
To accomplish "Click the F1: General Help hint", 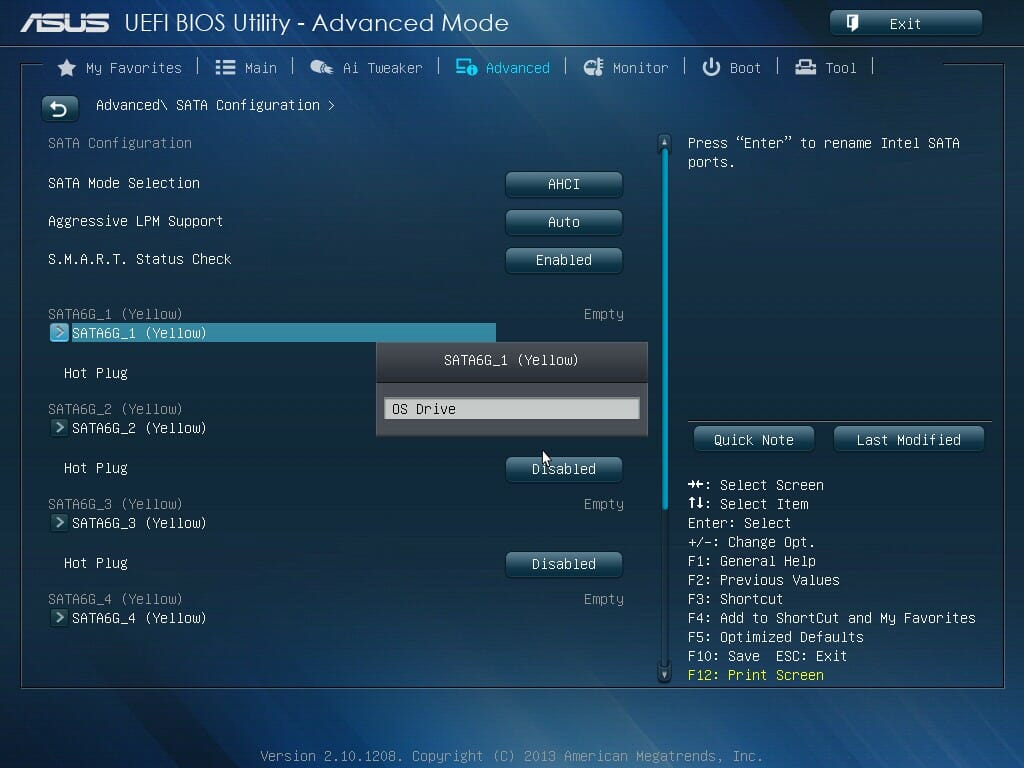I will coord(752,562).
